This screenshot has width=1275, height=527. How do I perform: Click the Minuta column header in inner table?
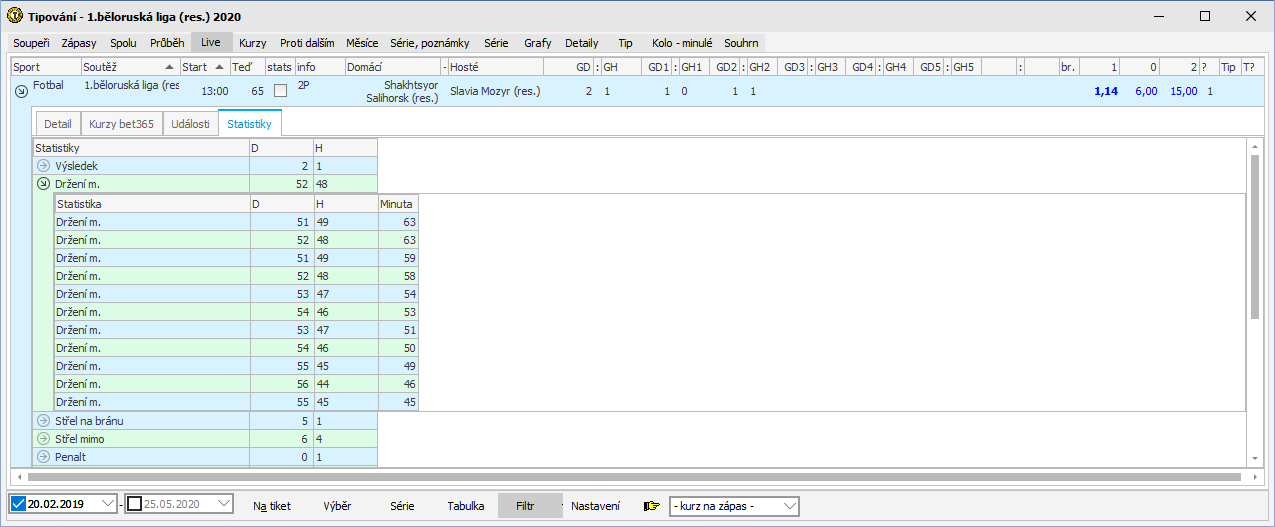[398, 203]
